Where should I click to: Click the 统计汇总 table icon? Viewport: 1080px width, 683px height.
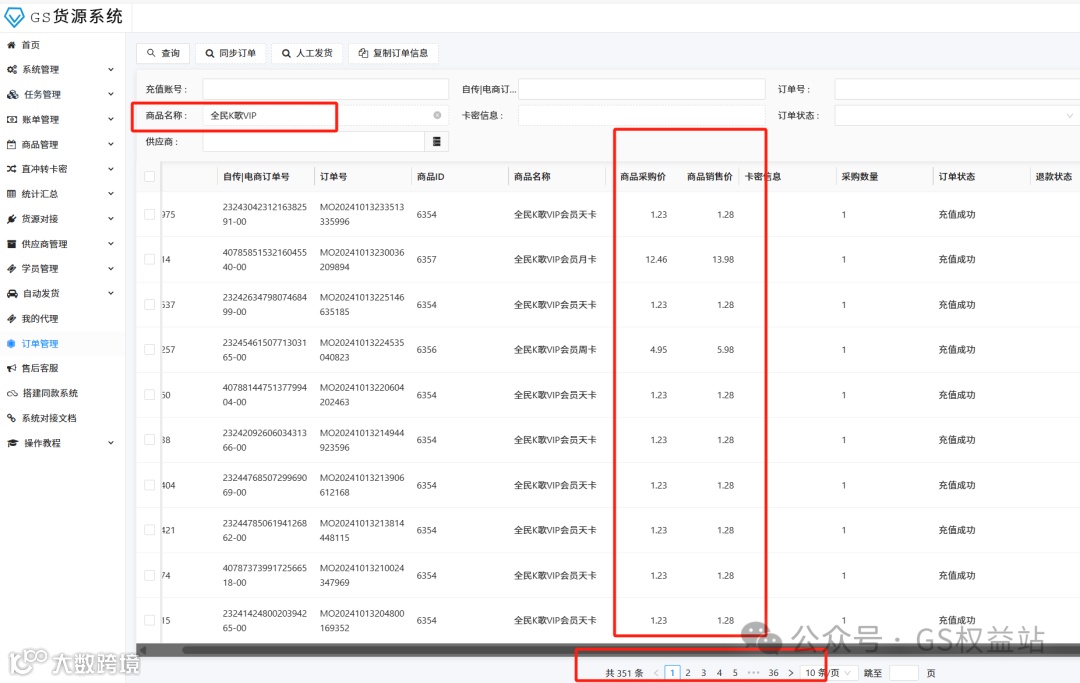point(11,194)
